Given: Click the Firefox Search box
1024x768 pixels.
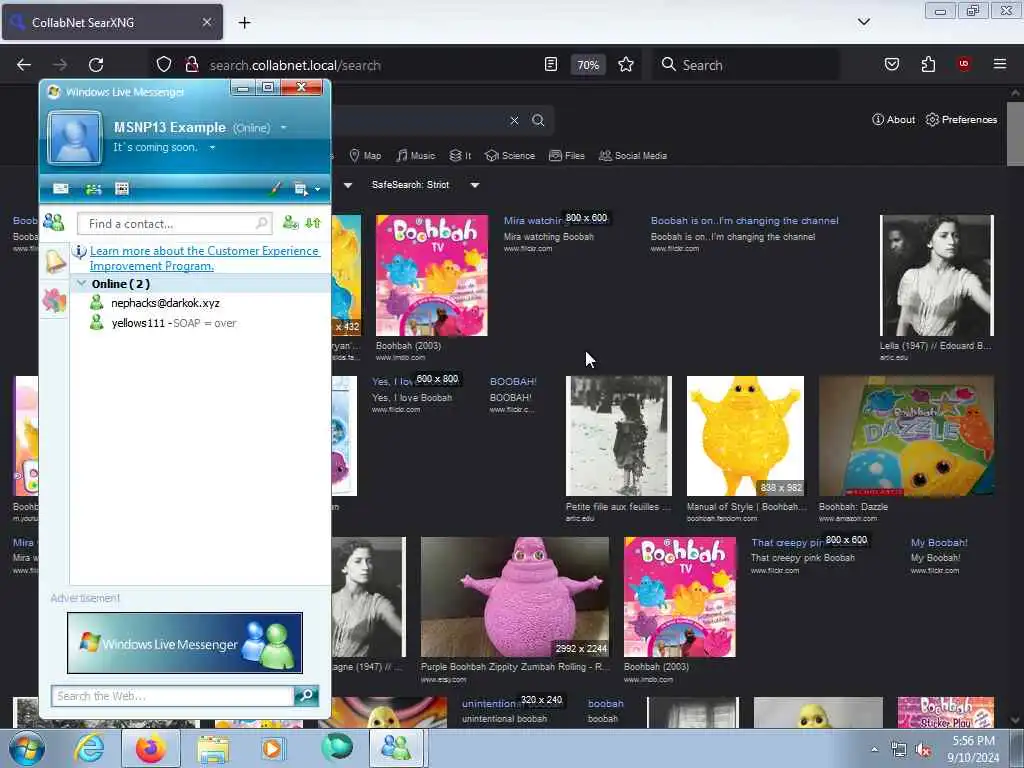Looking at the screenshot, I should (x=746, y=65).
